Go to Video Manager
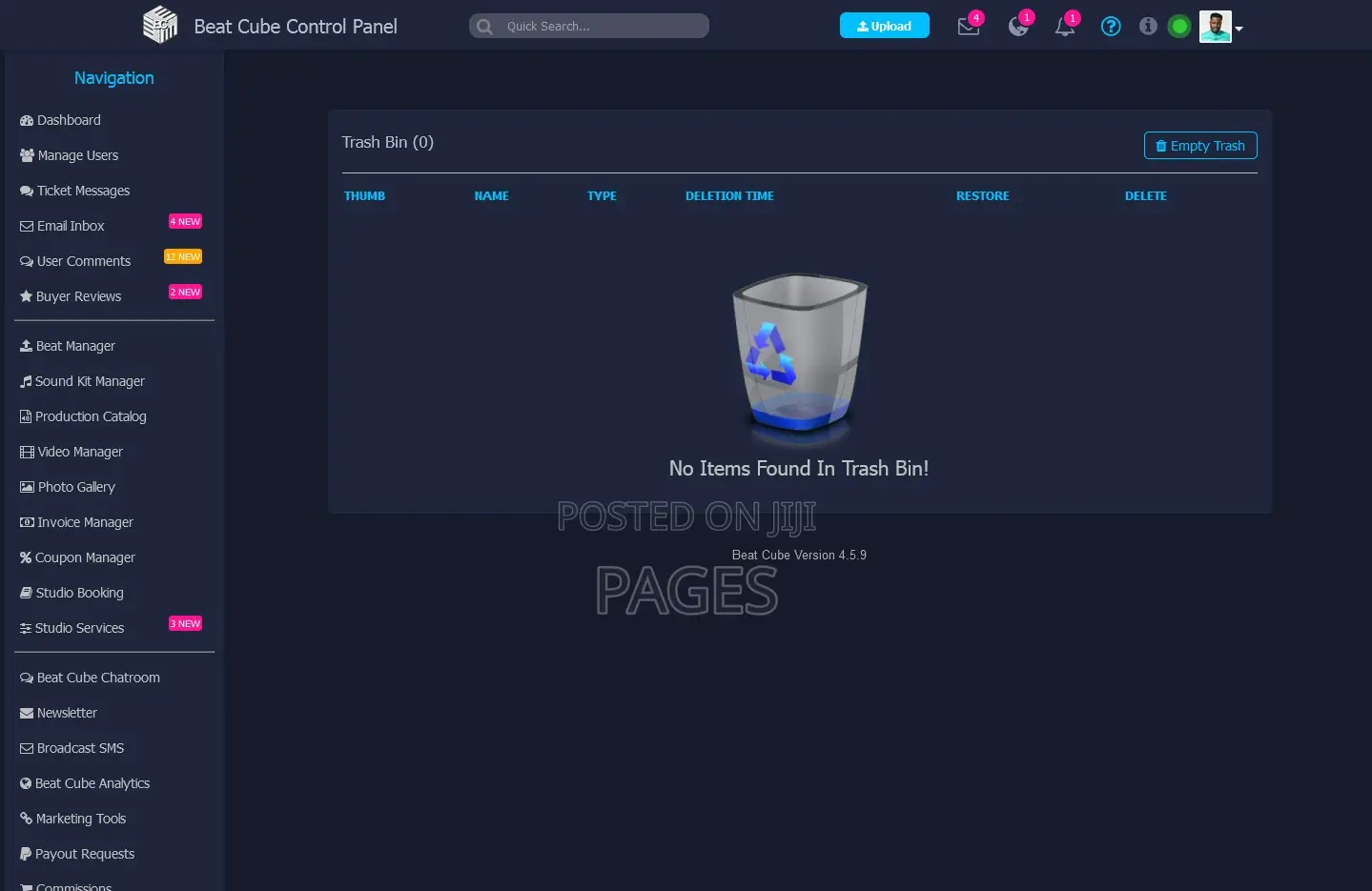This screenshot has height=891, width=1372. [72, 452]
